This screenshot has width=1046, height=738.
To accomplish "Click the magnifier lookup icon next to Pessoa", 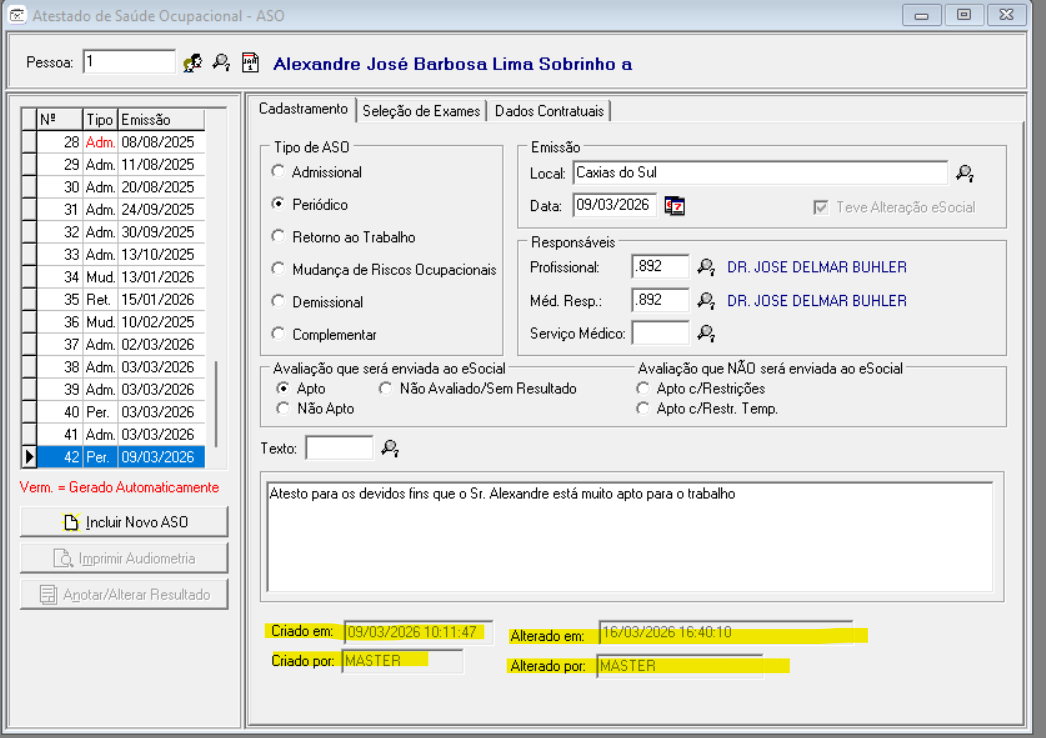I will pos(221,63).
